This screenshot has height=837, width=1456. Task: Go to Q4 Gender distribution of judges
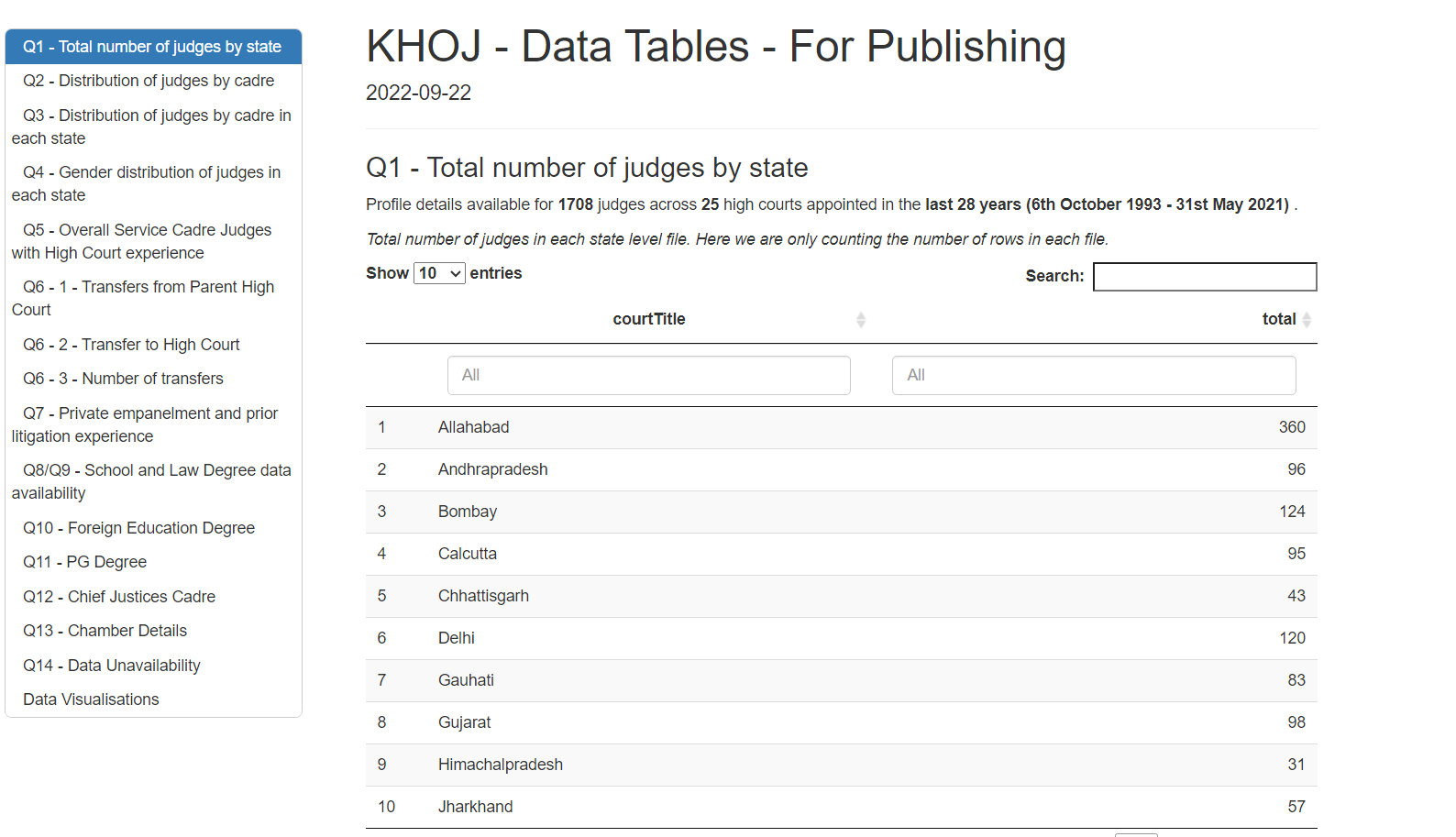pyautogui.click(x=151, y=183)
